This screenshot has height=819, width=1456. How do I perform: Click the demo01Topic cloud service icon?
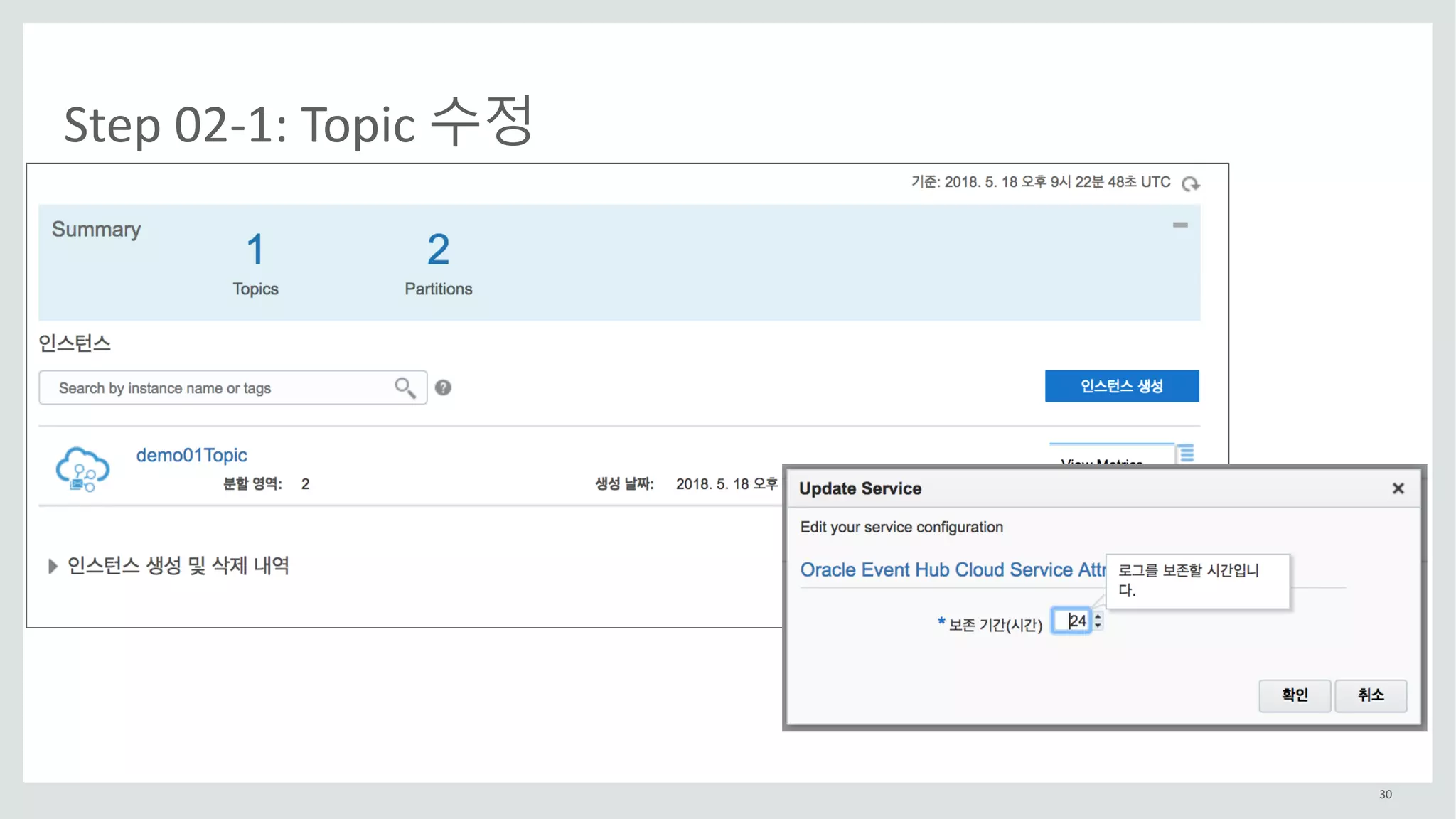coord(82,469)
